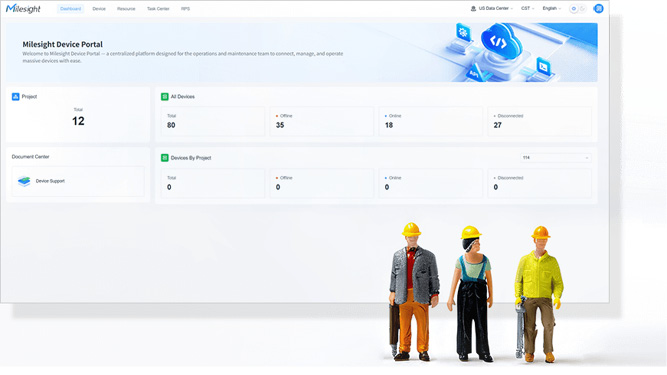Click the Device Support stacked-layers icon
The width and height of the screenshot is (667, 375).
[24, 181]
